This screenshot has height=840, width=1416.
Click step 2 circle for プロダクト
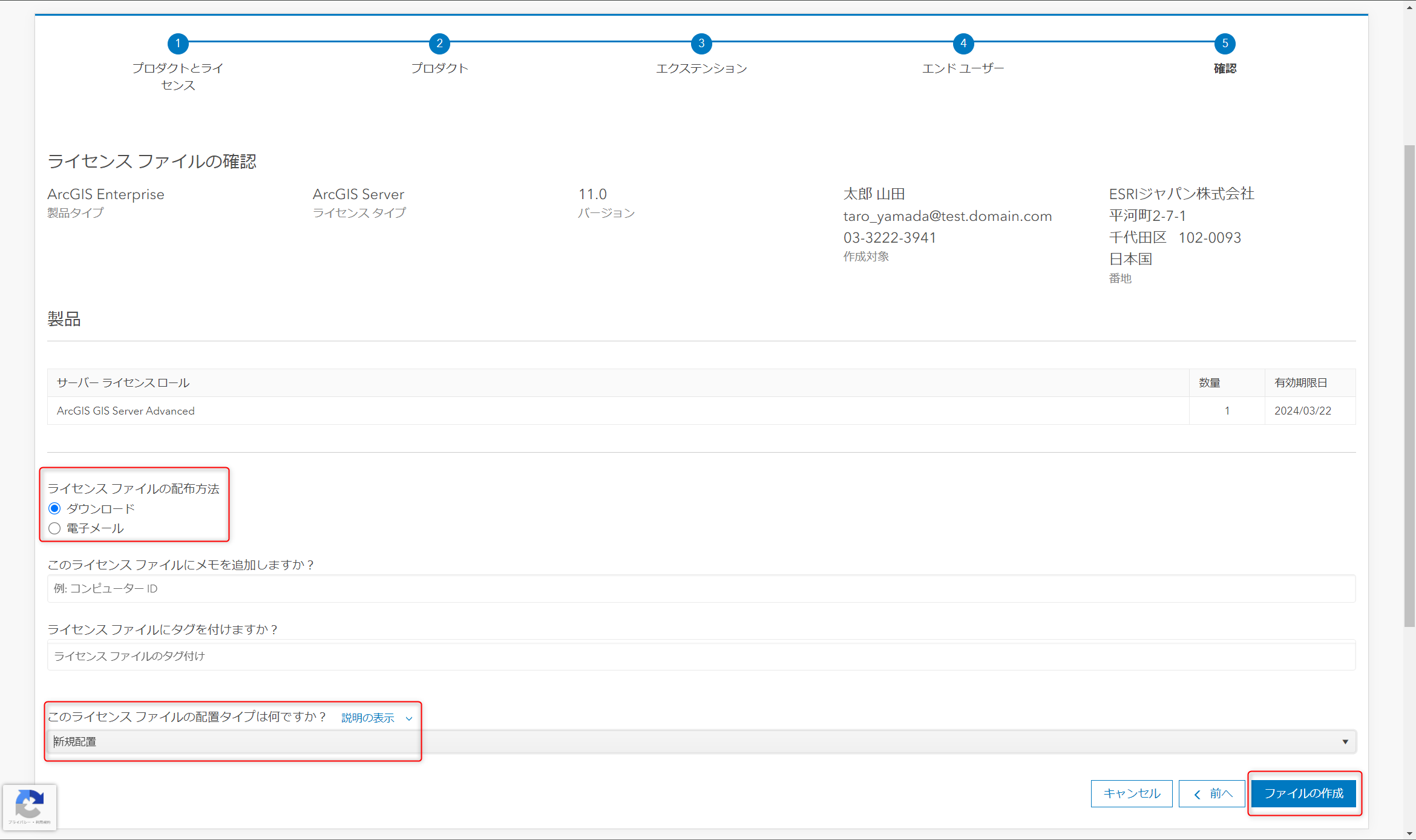[x=439, y=44]
